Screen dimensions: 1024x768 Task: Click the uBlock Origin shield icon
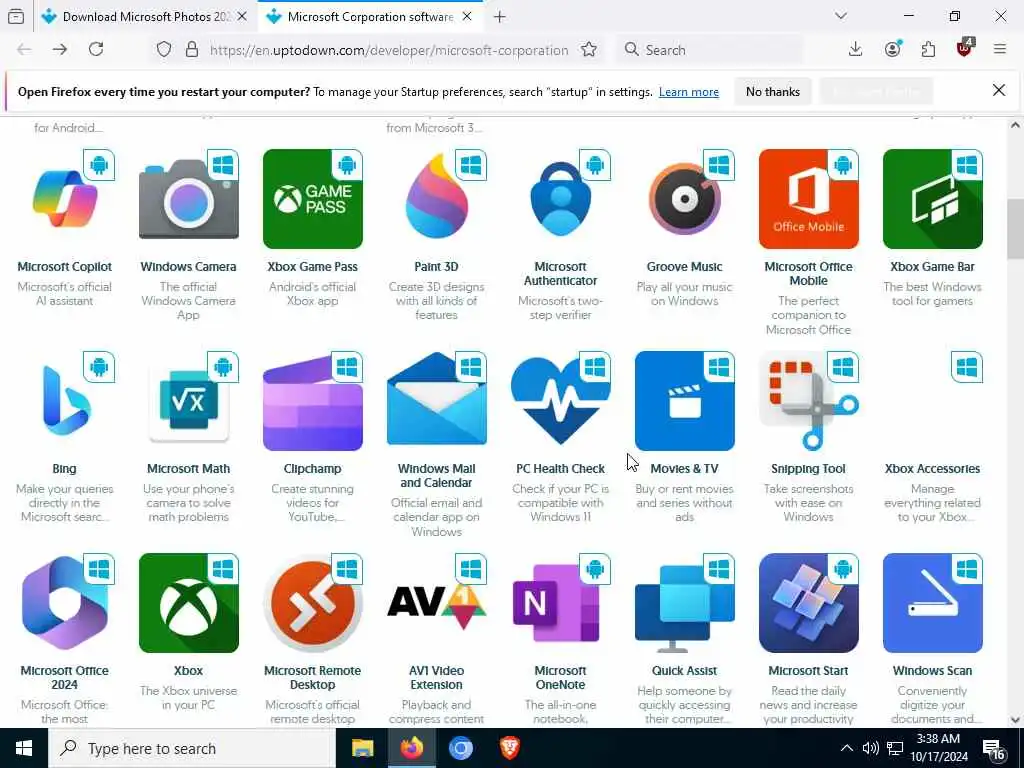965,48
